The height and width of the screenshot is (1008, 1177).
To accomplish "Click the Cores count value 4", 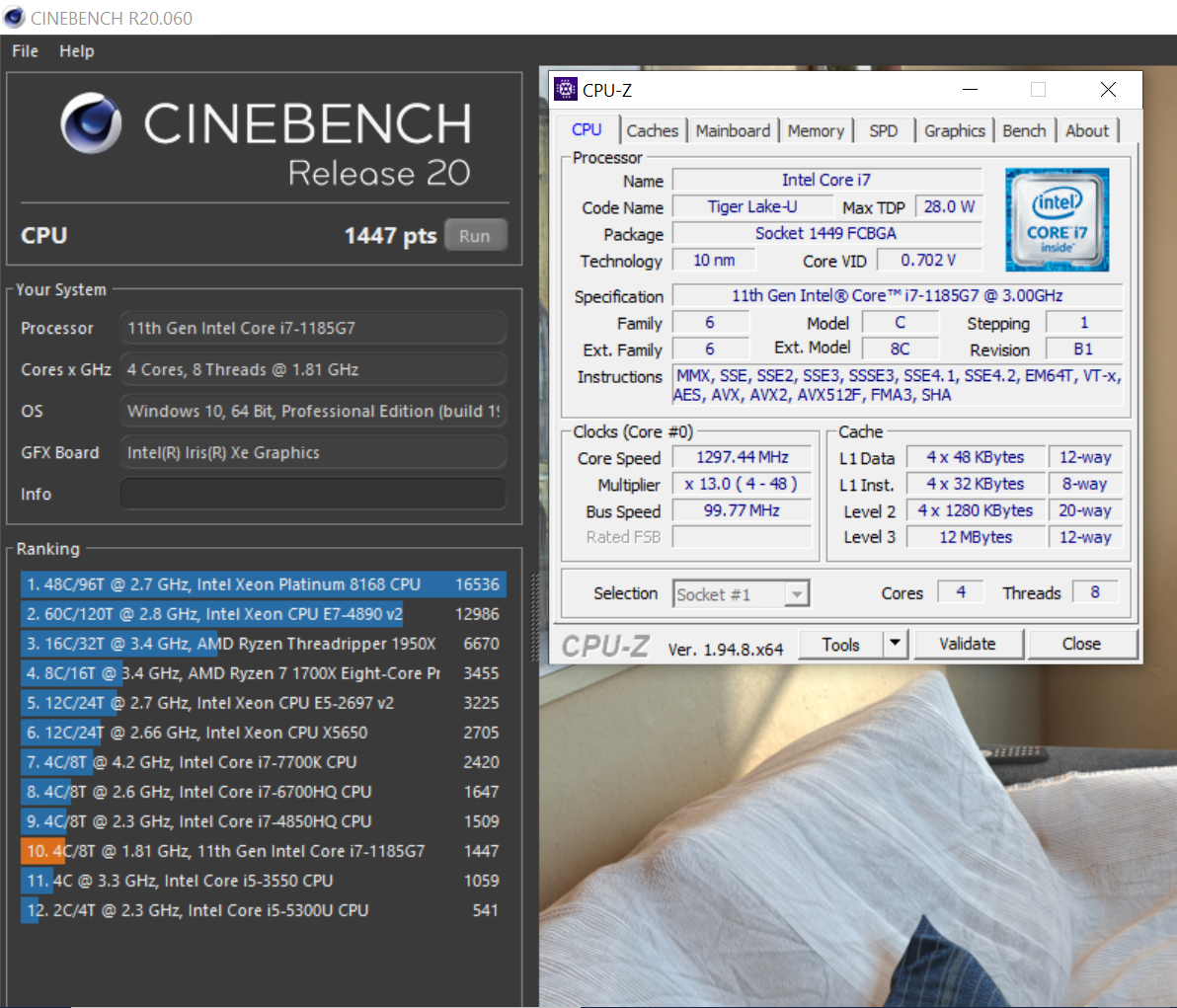I will [961, 592].
